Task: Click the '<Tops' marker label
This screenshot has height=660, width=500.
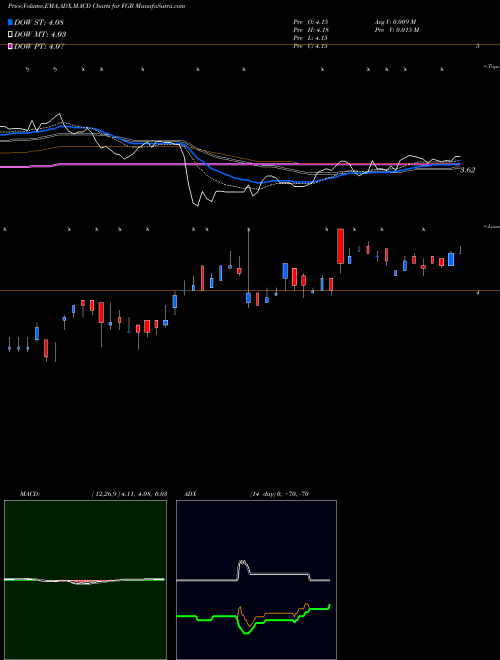Action: point(492,67)
